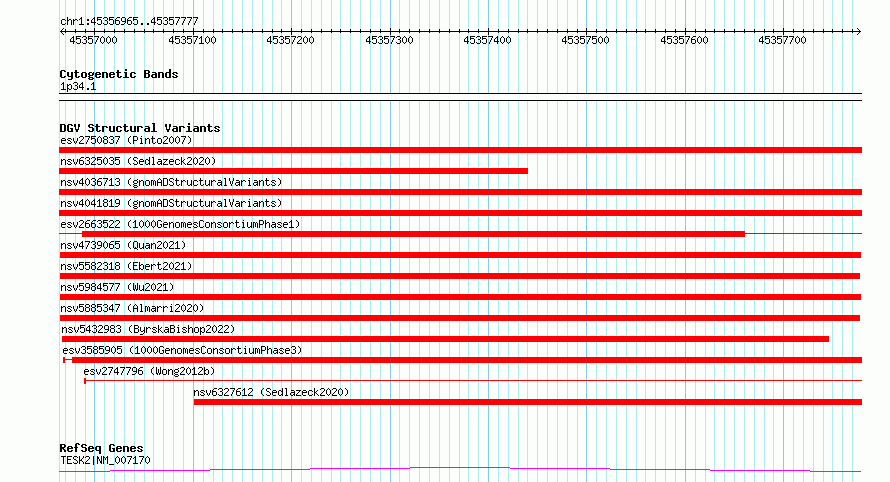Click the red bar under nsv4739065 (Quan2021)
890x482 pixels.
pos(460,255)
